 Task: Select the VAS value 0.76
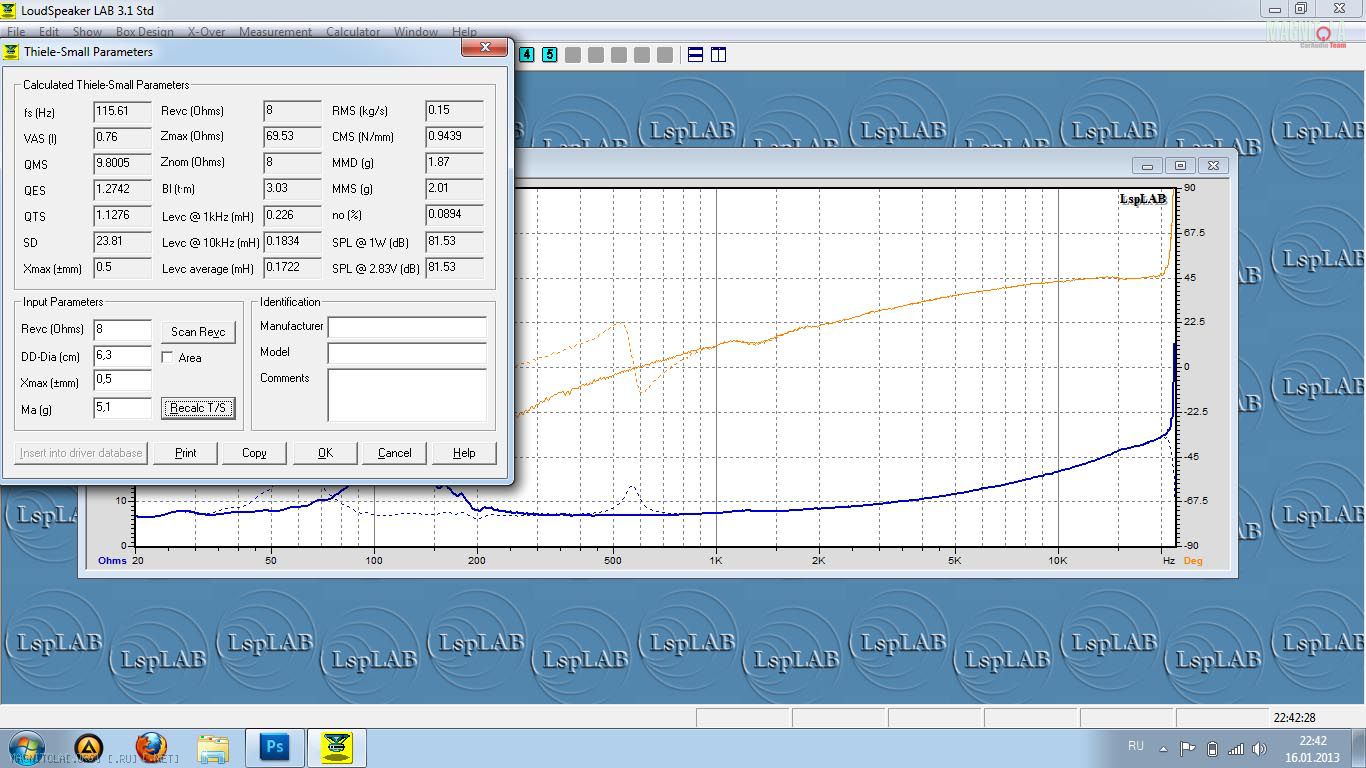(x=123, y=138)
